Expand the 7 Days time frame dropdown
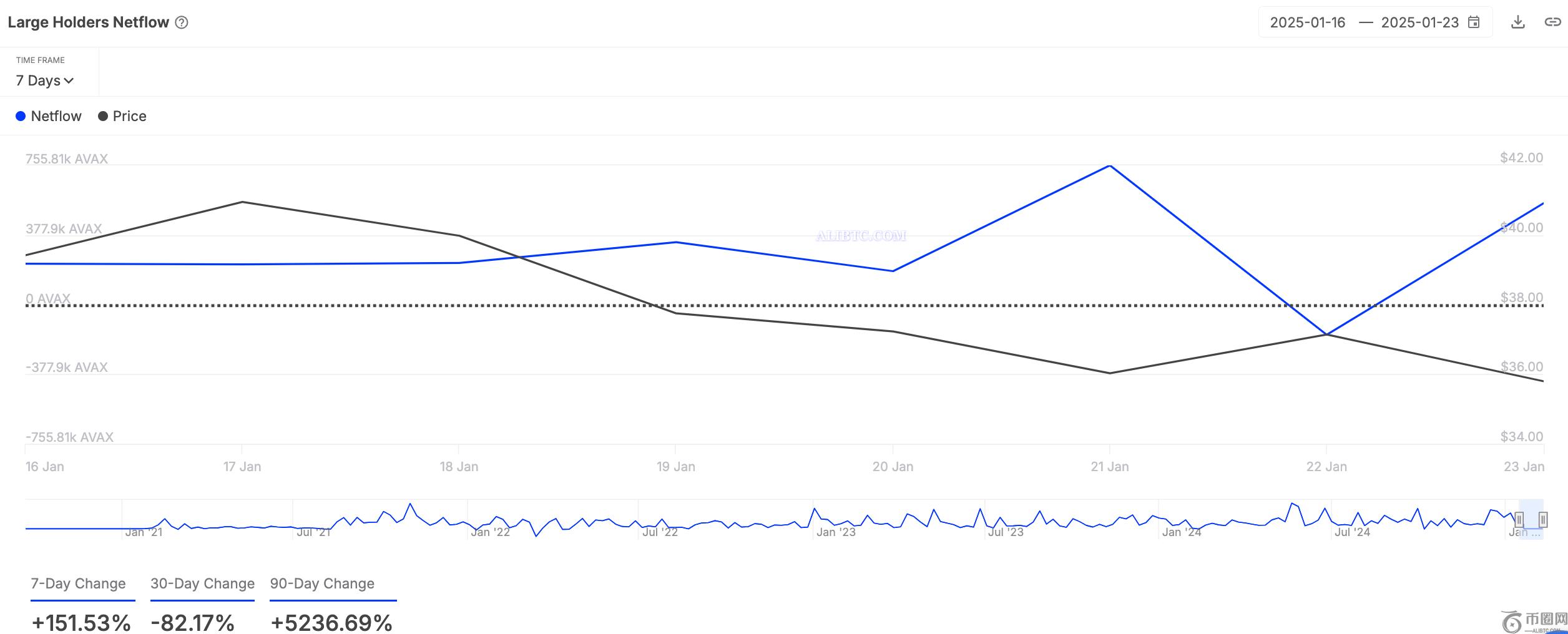1568x634 pixels. pos(45,80)
